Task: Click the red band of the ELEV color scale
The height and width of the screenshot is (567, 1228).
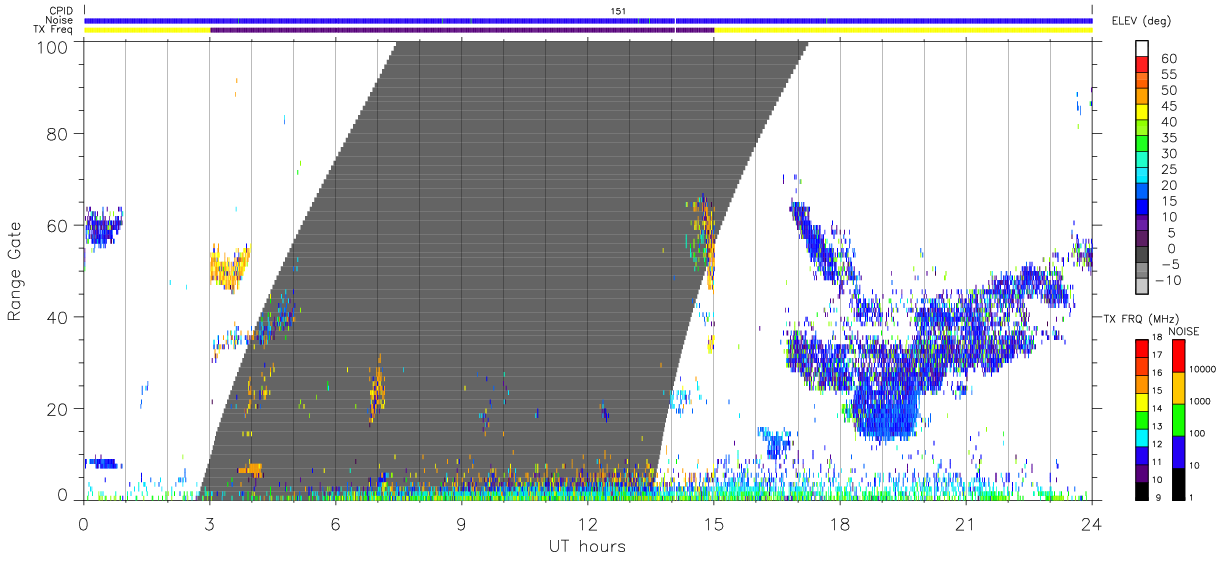Action: pyautogui.click(x=1143, y=65)
